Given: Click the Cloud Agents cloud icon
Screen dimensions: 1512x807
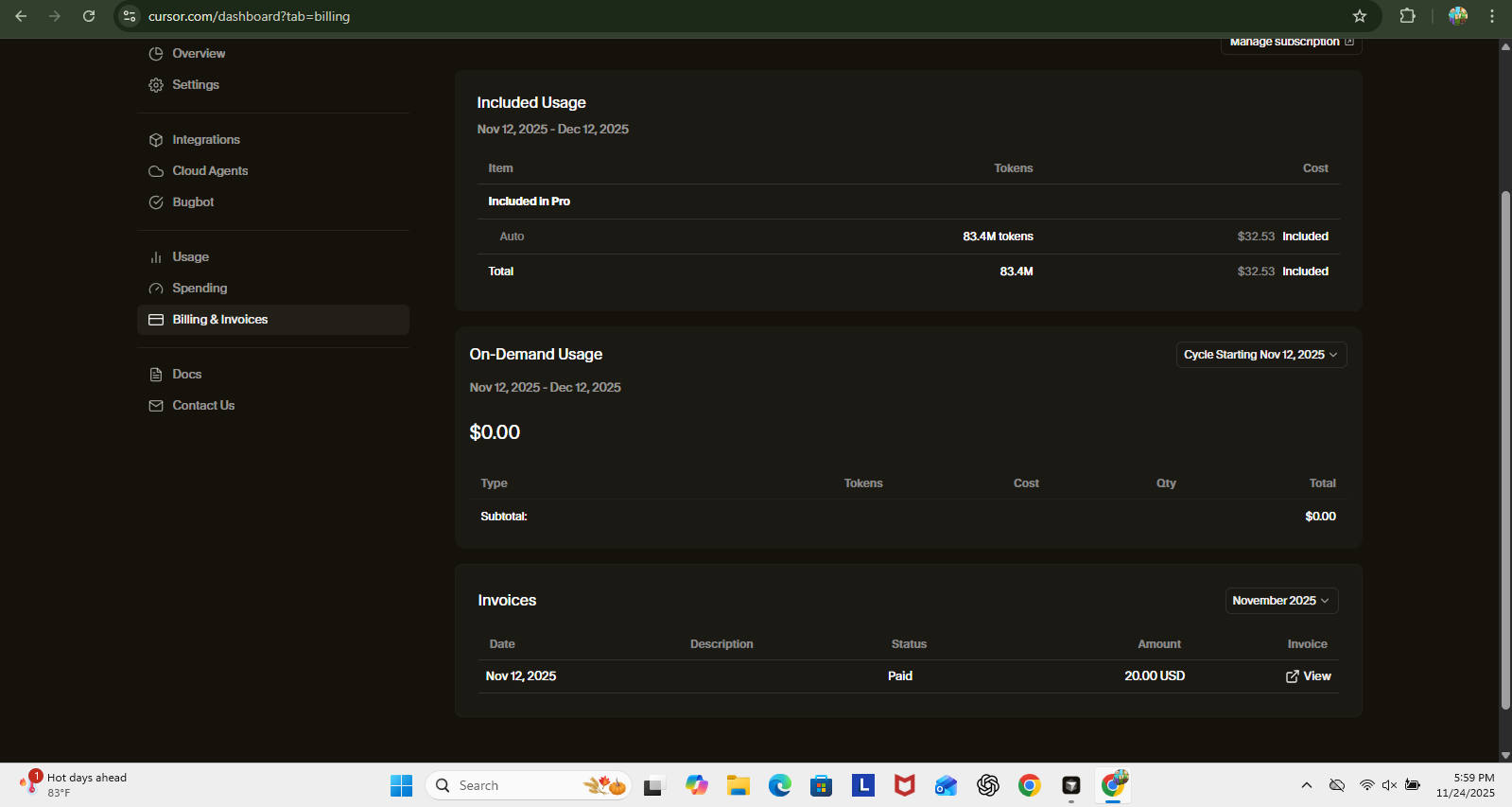Looking at the screenshot, I should (156, 171).
